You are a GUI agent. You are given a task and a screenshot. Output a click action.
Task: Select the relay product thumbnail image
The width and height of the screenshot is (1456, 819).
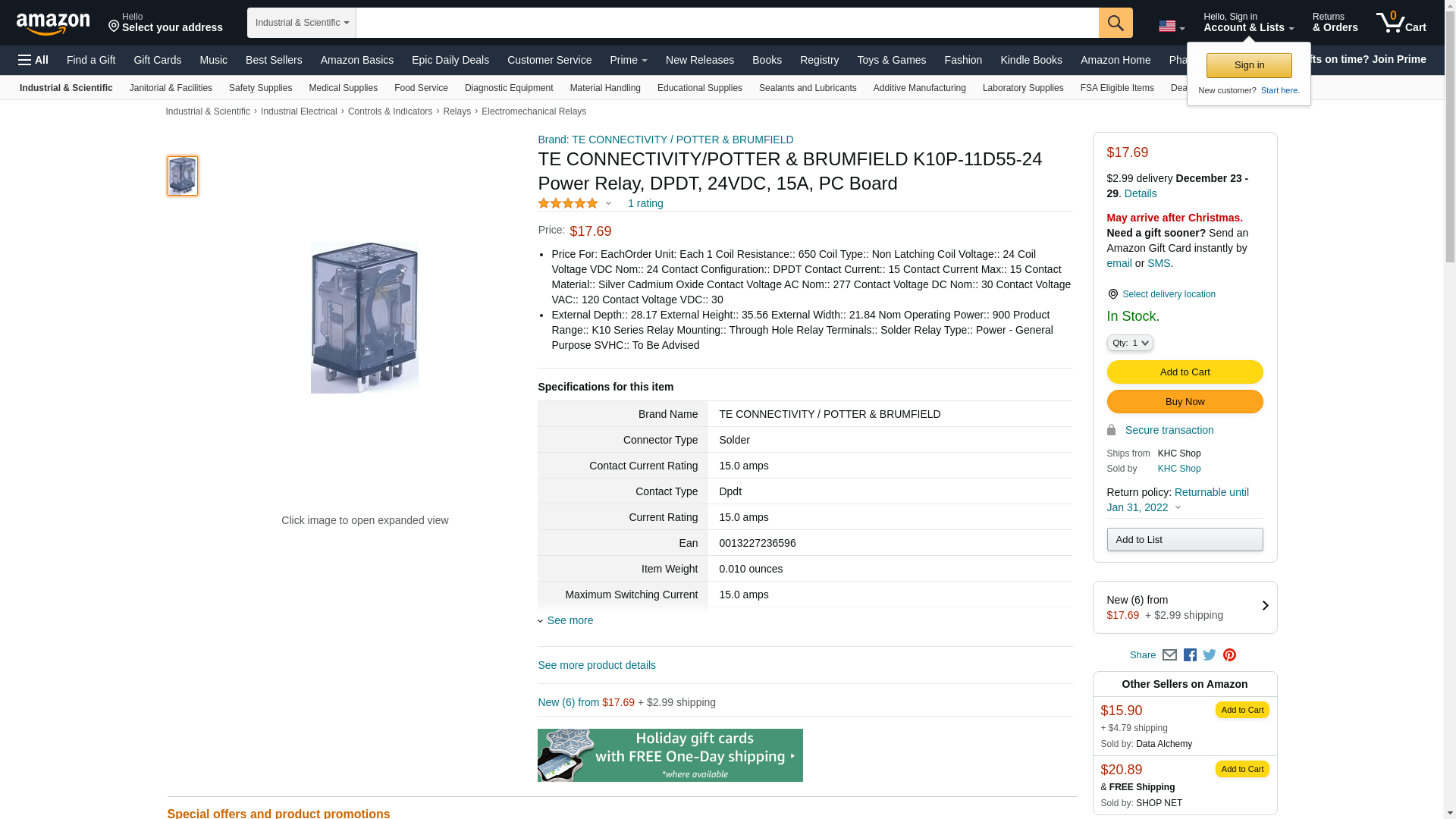[183, 176]
